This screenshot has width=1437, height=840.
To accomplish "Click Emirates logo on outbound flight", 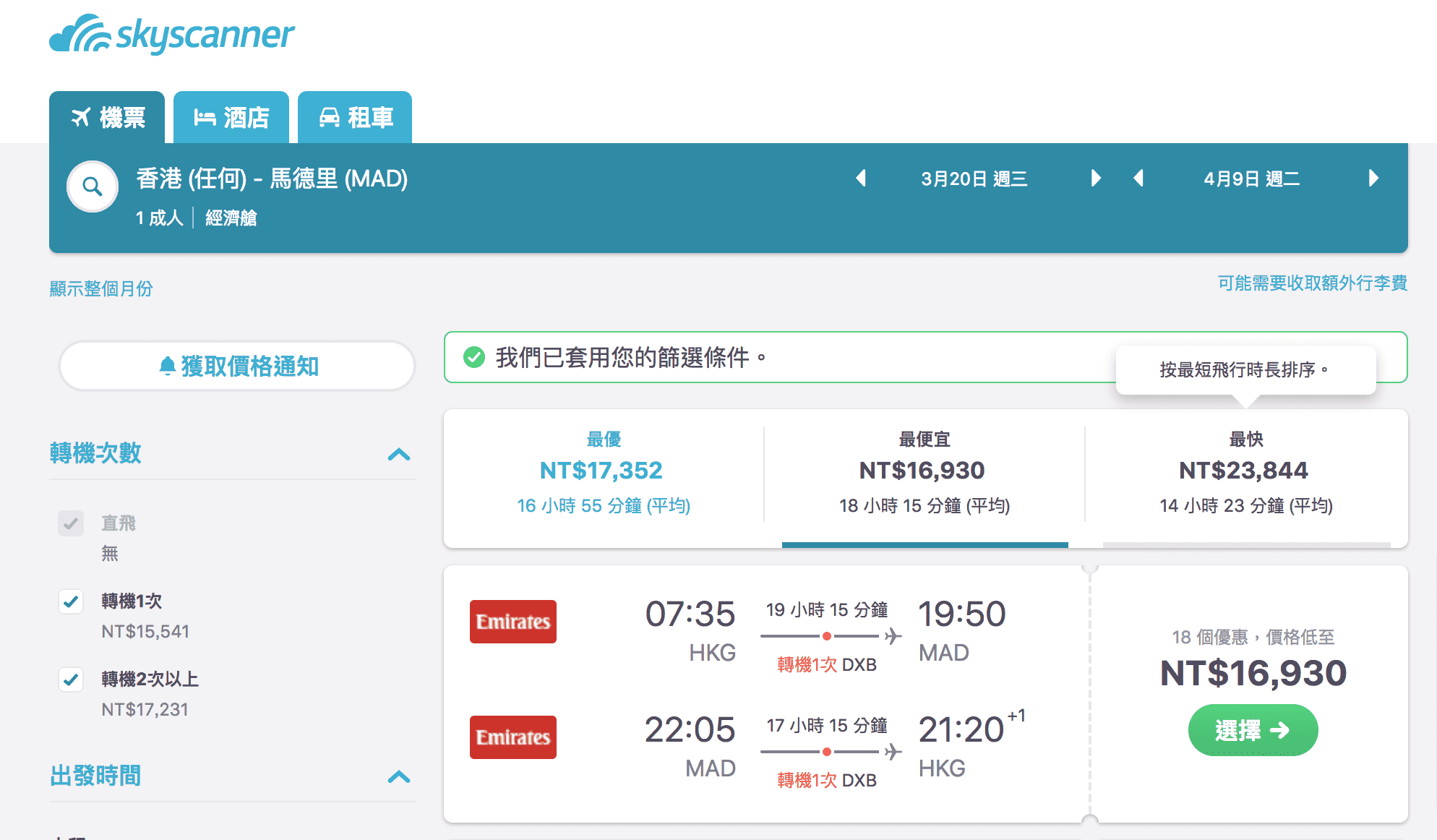I will tap(513, 622).
